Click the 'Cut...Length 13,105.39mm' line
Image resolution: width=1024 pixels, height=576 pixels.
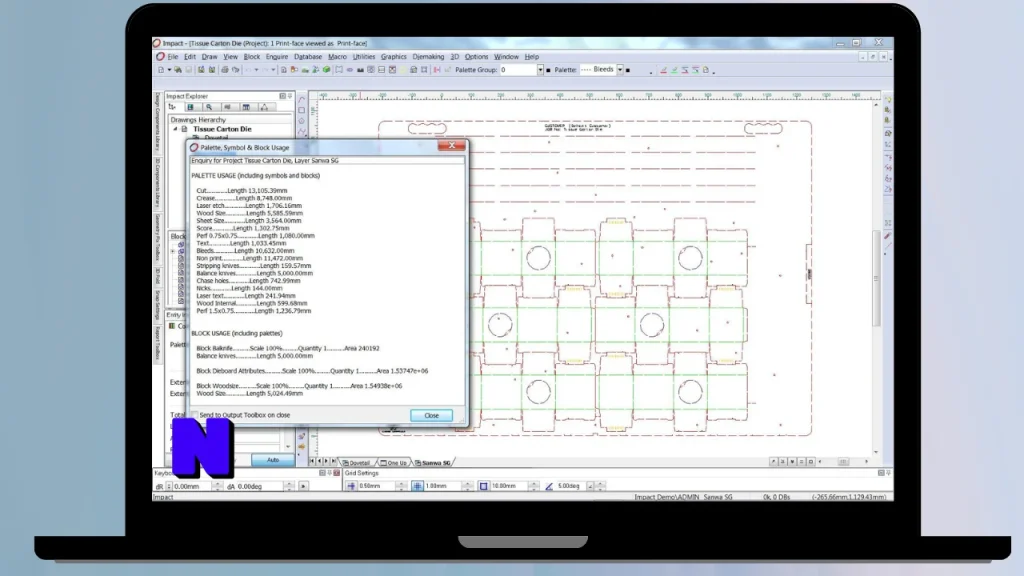click(x=242, y=191)
